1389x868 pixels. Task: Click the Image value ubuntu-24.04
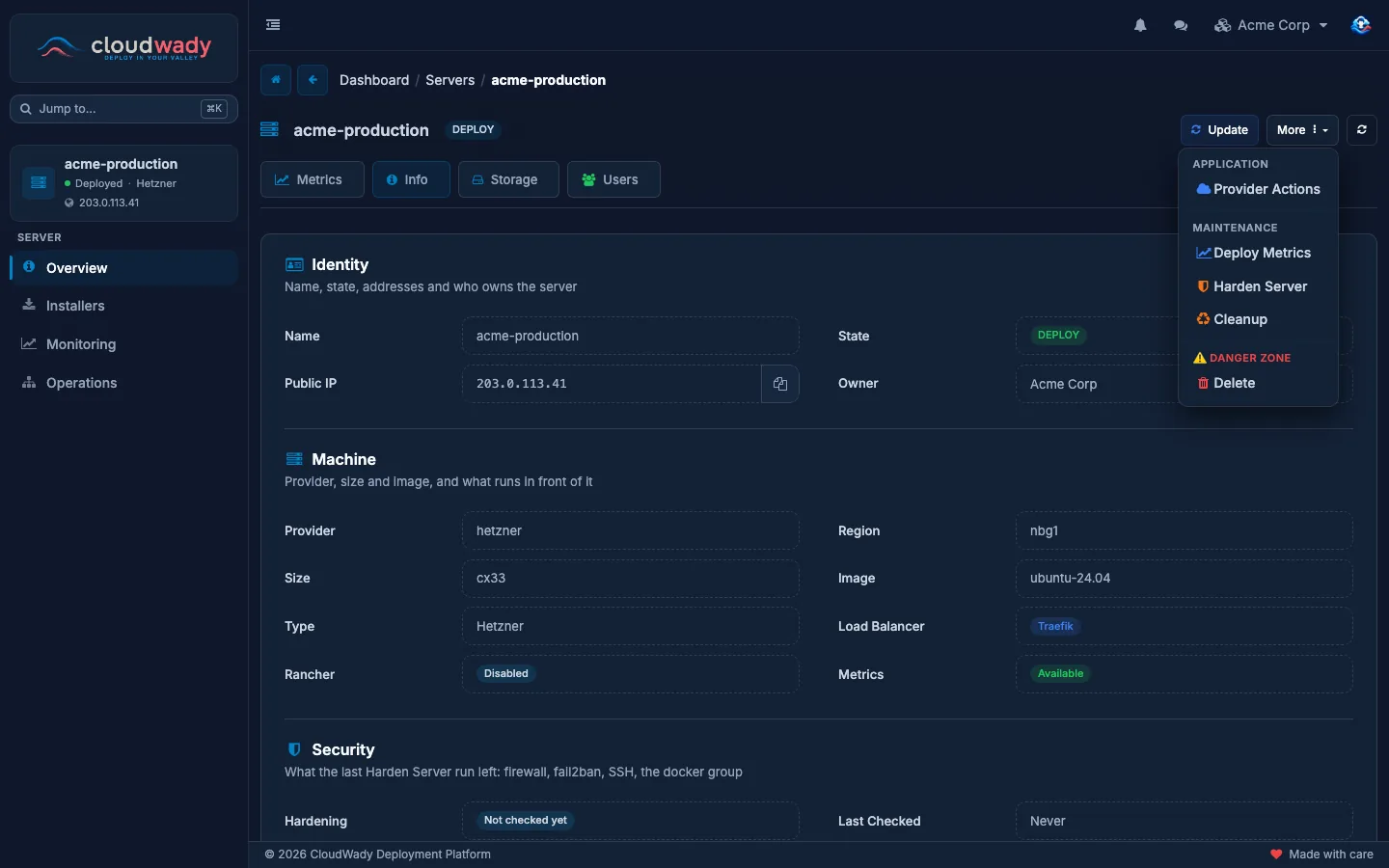point(1185,578)
